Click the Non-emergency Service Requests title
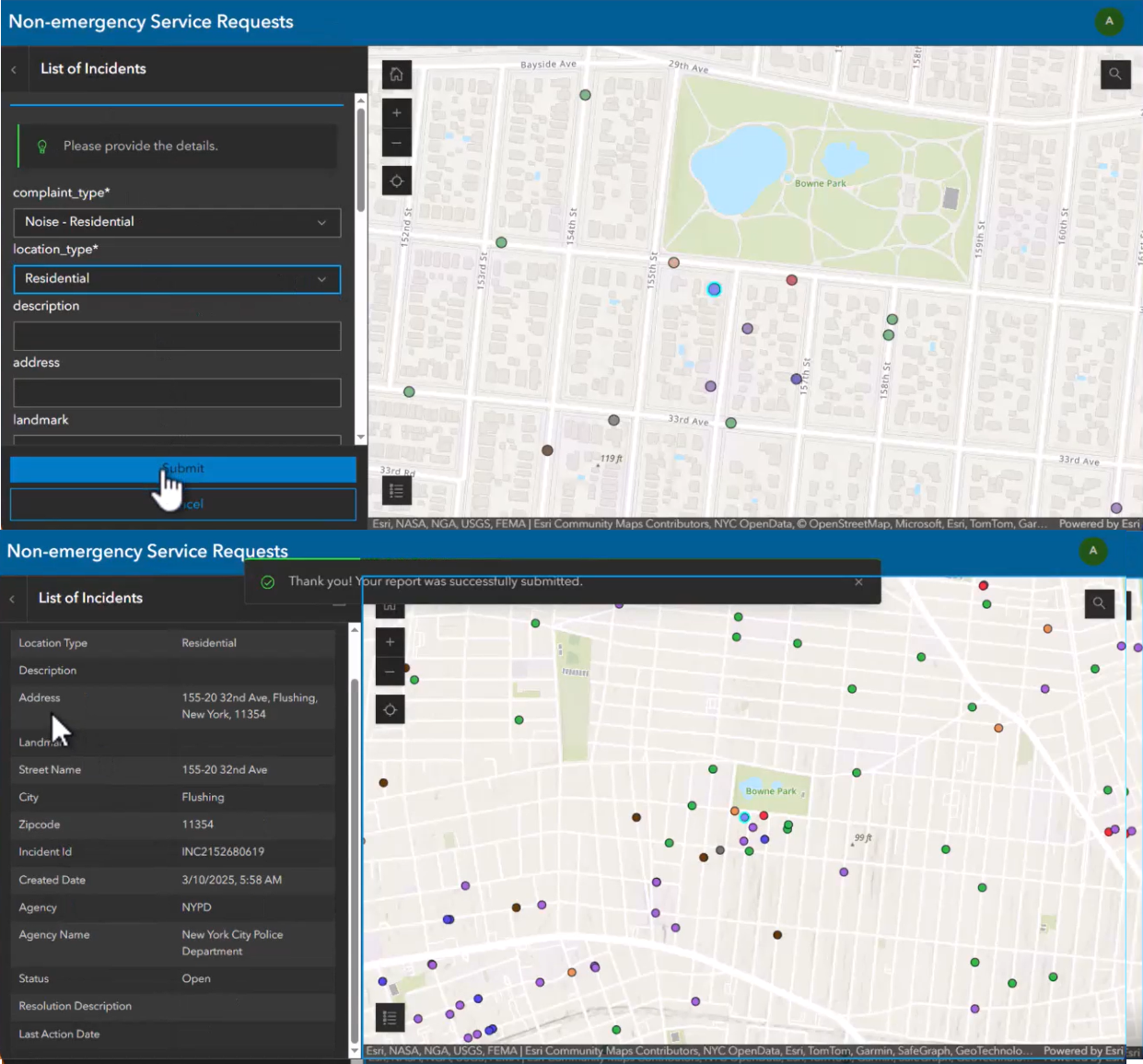 coord(150,21)
